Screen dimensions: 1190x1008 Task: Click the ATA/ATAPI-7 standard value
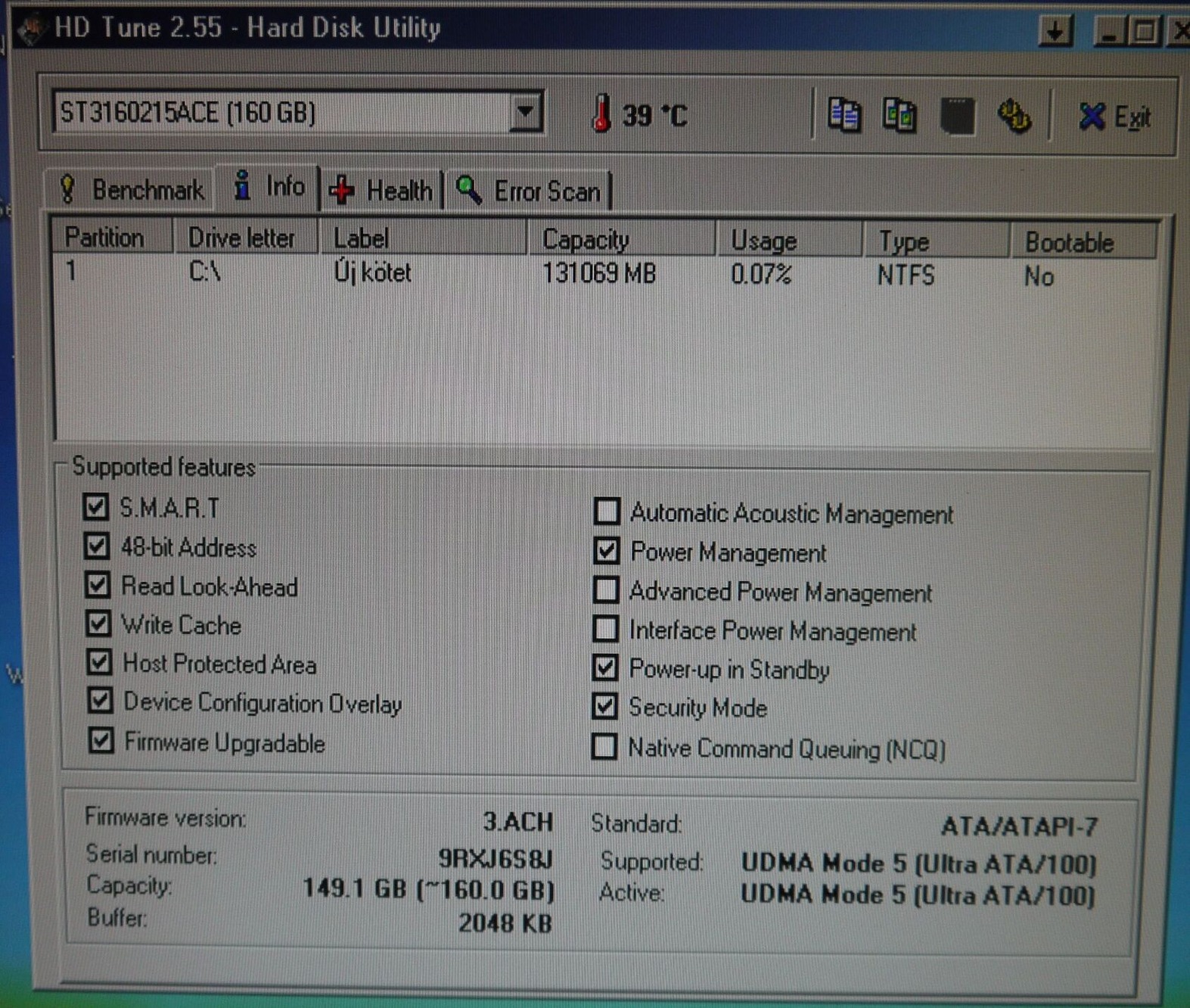pyautogui.click(x=1019, y=826)
